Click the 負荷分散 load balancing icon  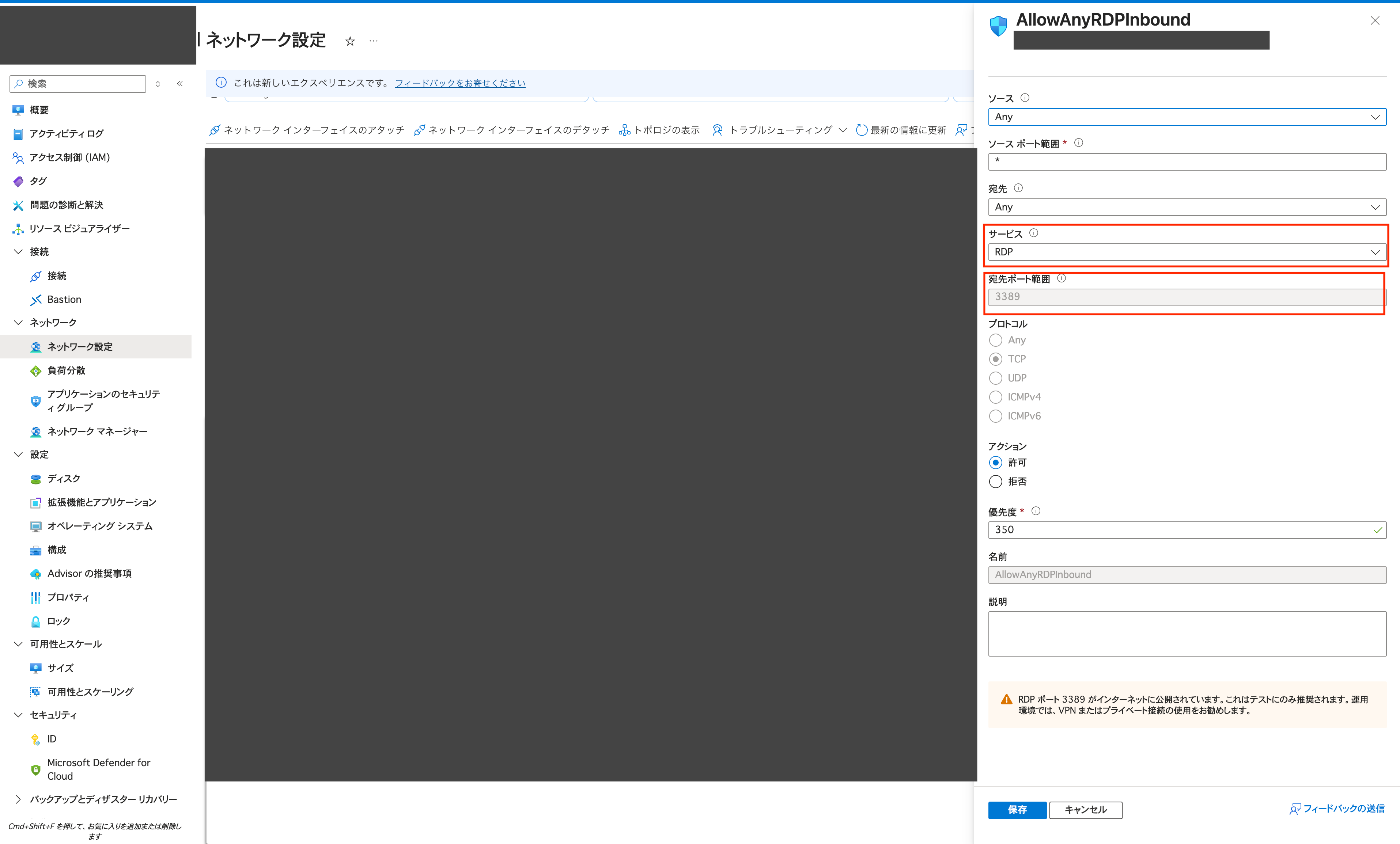coord(36,371)
